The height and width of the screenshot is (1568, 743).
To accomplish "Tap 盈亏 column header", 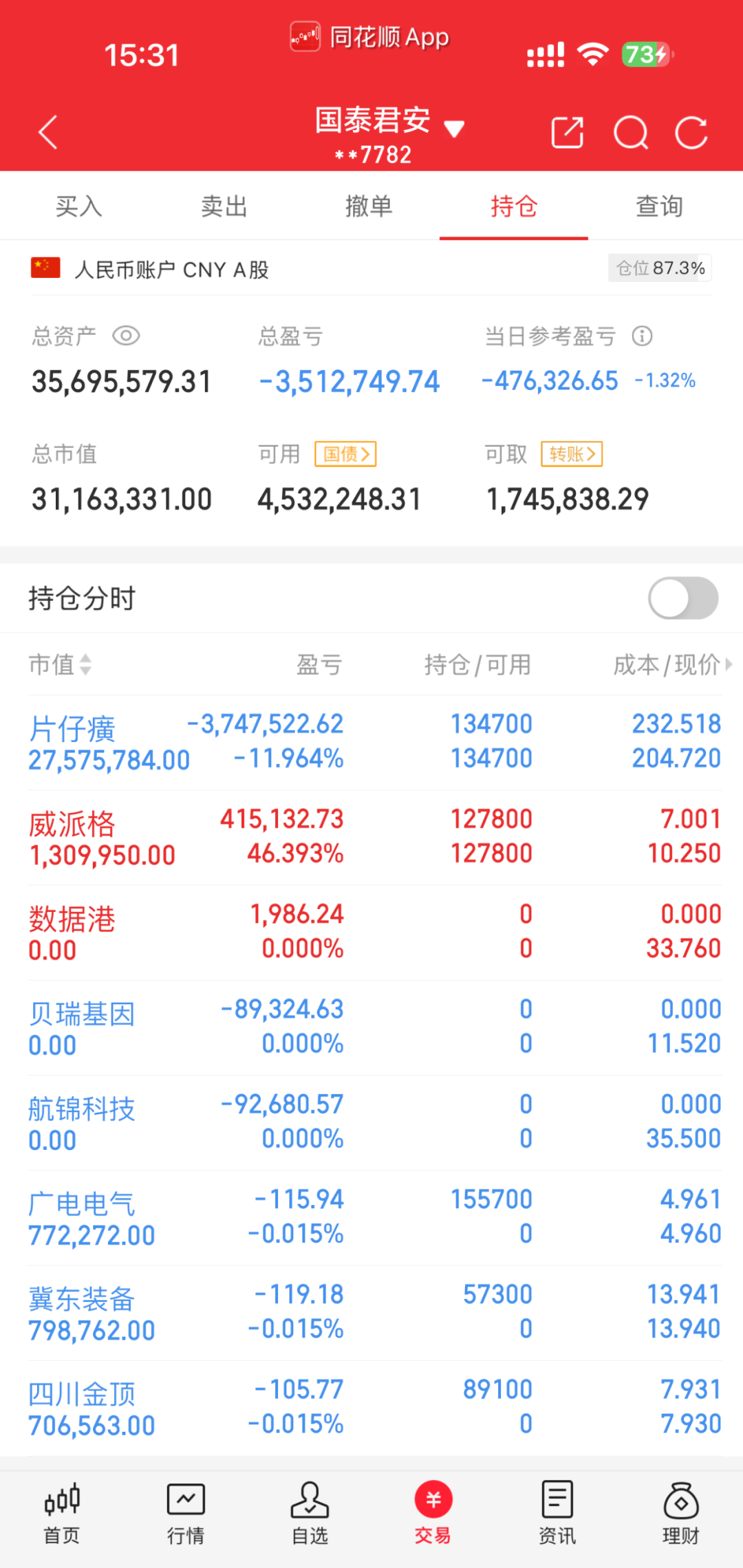I will tap(319, 664).
